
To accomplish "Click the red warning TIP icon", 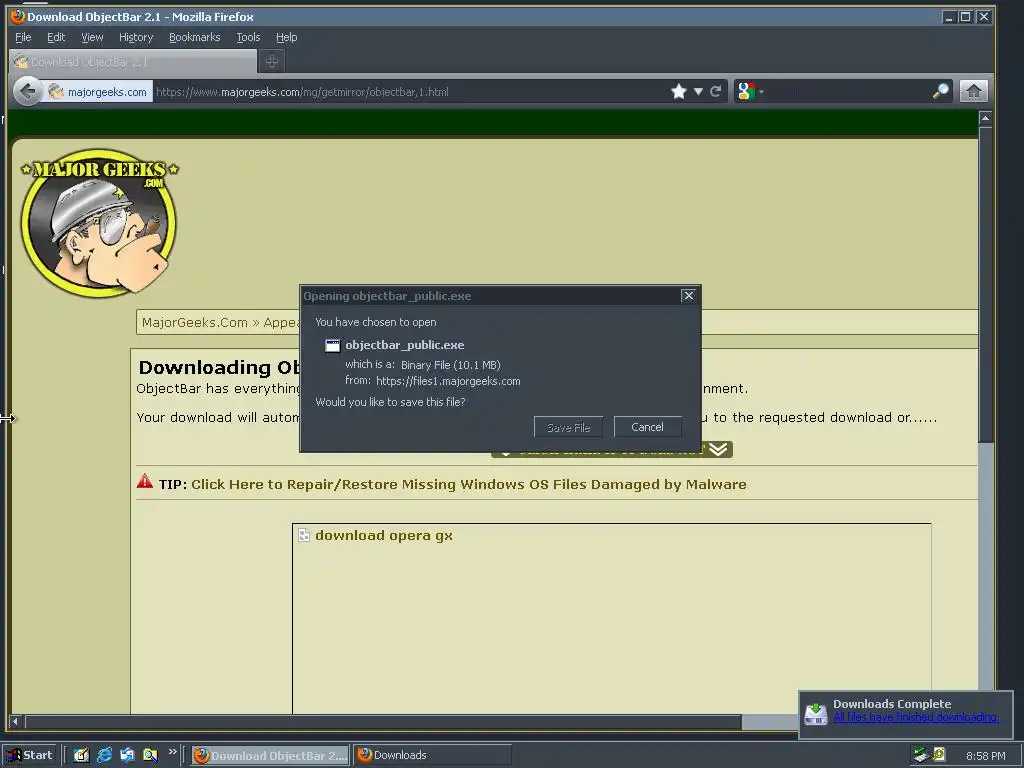I will [145, 482].
